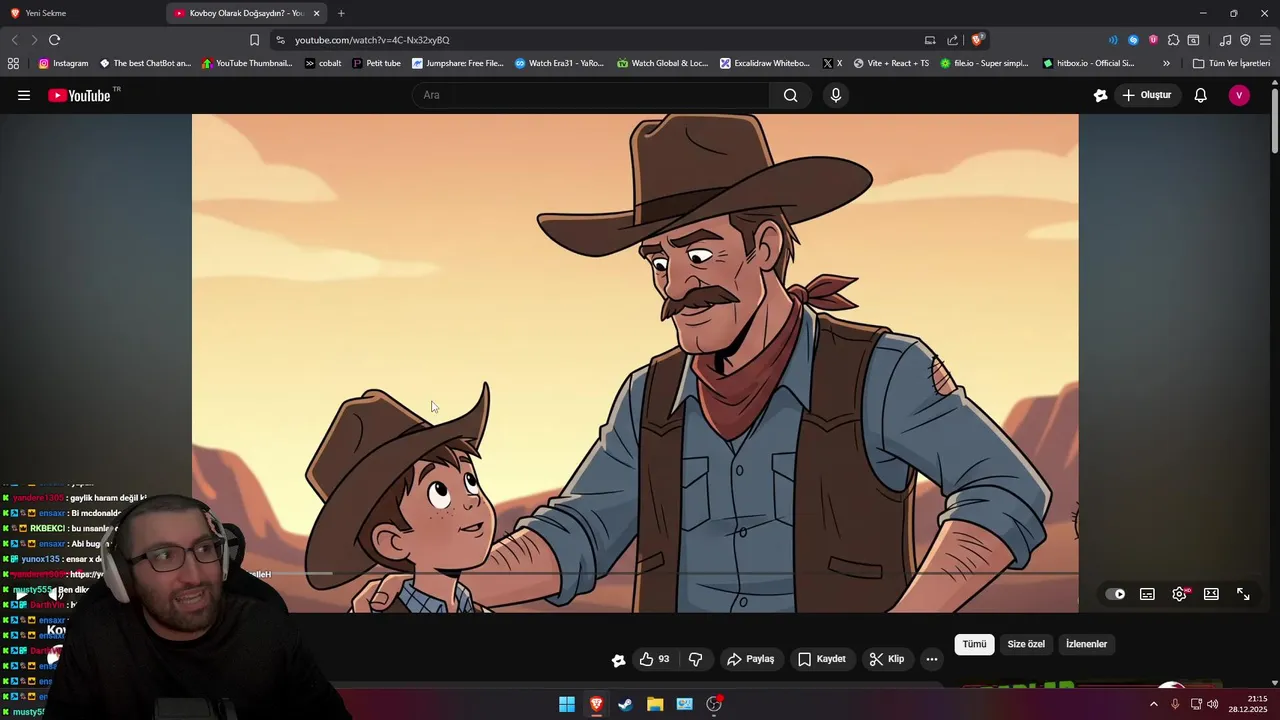Open the taskbar clock and date
The width and height of the screenshot is (1280, 720).
coord(1249,704)
